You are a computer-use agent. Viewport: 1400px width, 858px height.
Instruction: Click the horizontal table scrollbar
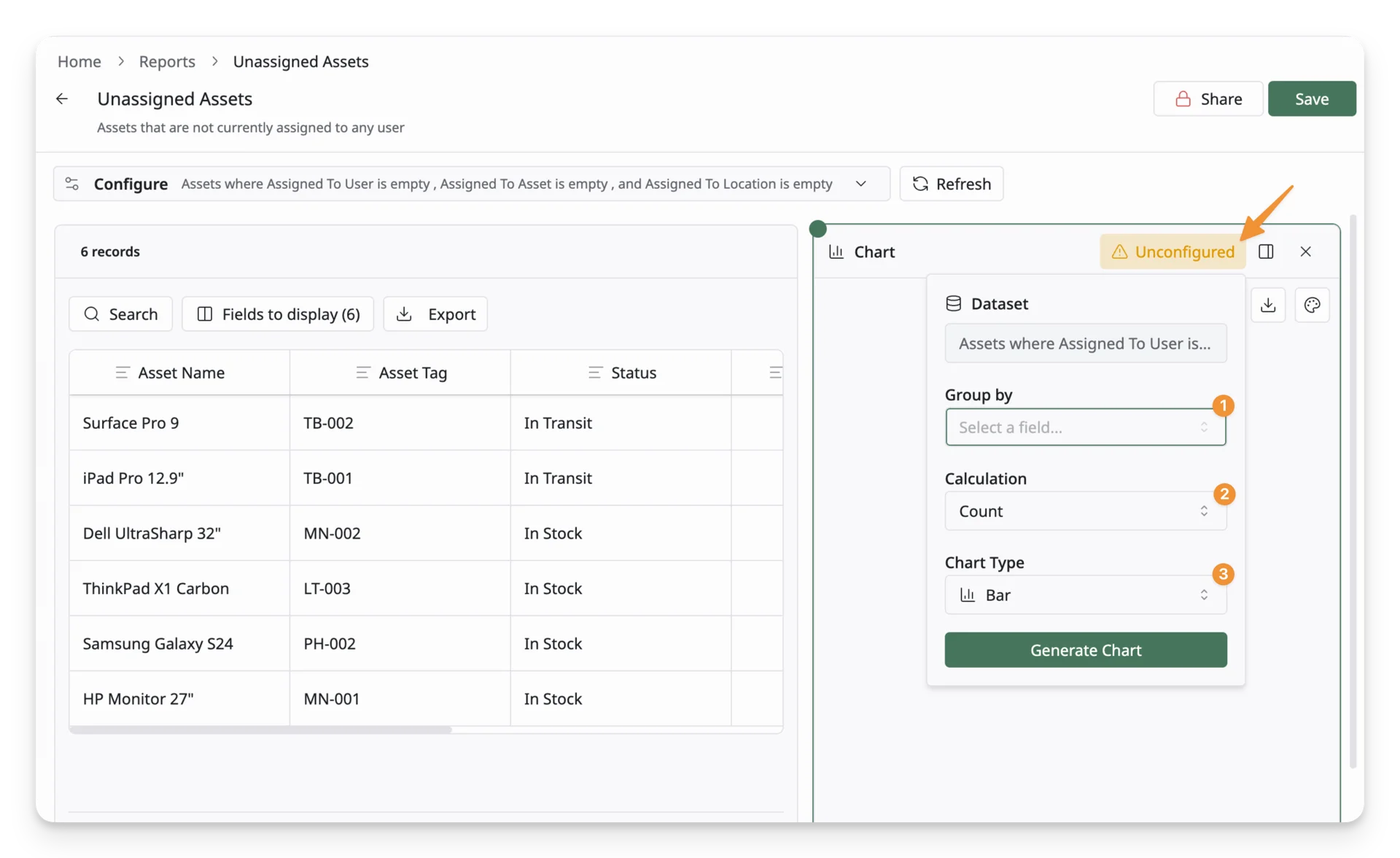click(261, 729)
